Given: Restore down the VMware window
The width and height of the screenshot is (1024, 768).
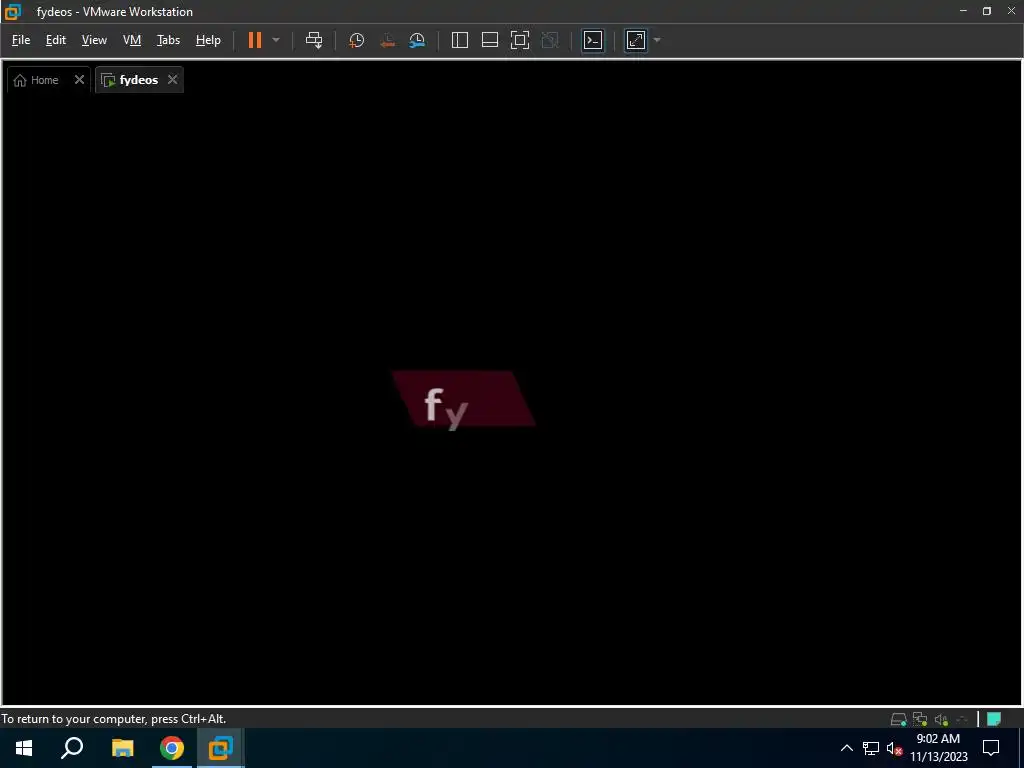Looking at the screenshot, I should pyautogui.click(x=987, y=11).
